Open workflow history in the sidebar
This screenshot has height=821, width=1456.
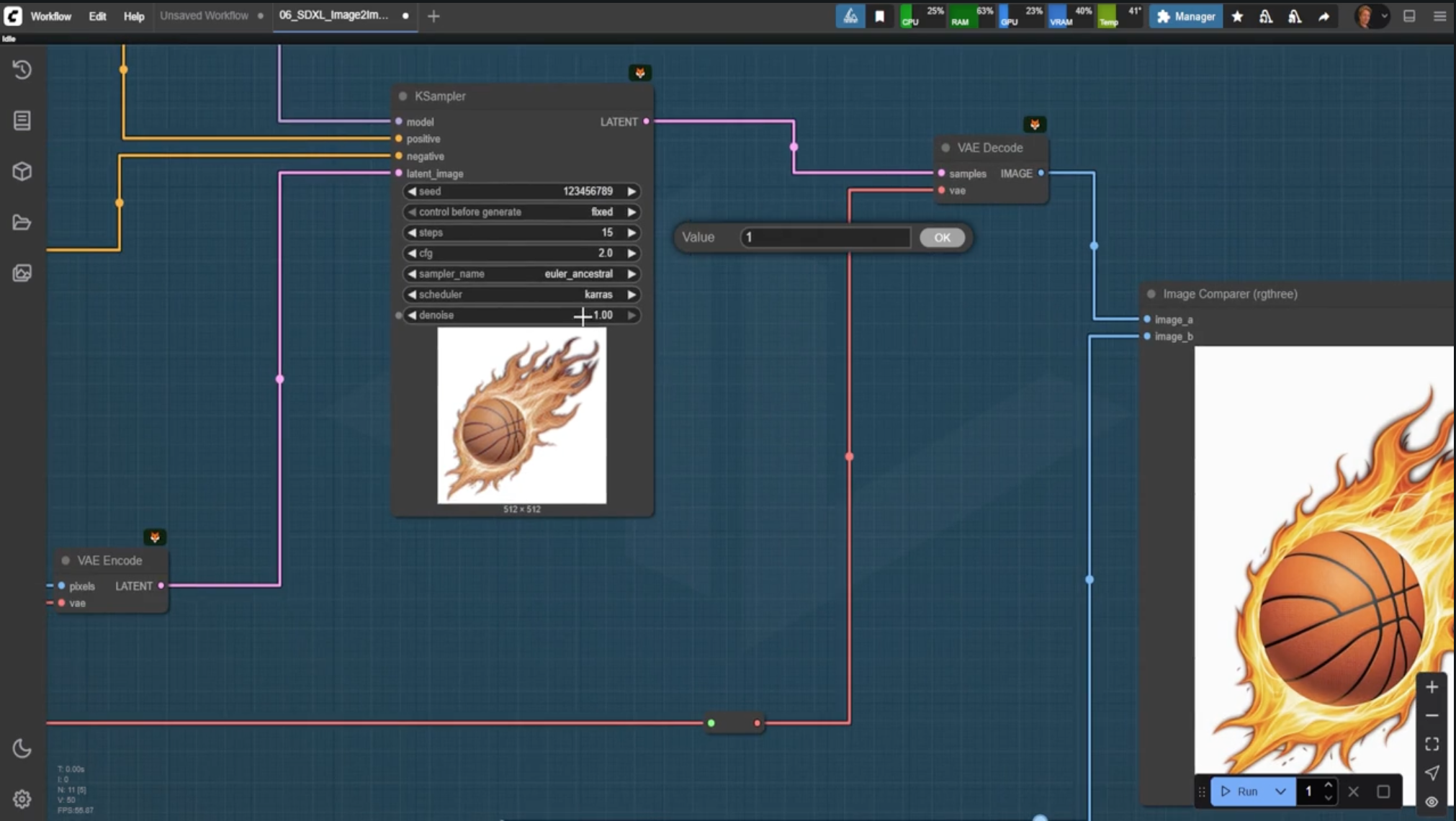tap(22, 69)
